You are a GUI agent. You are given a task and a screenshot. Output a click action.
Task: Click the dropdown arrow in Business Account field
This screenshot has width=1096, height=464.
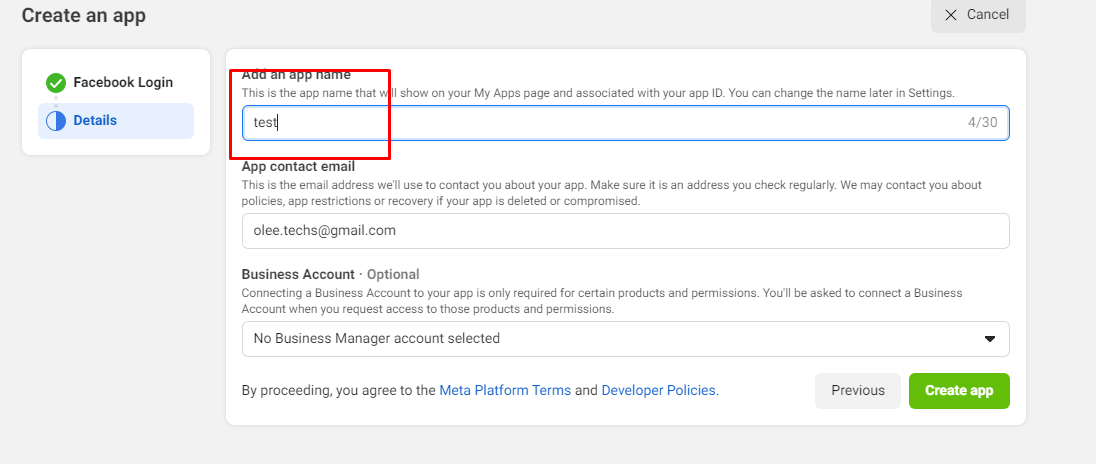(990, 339)
